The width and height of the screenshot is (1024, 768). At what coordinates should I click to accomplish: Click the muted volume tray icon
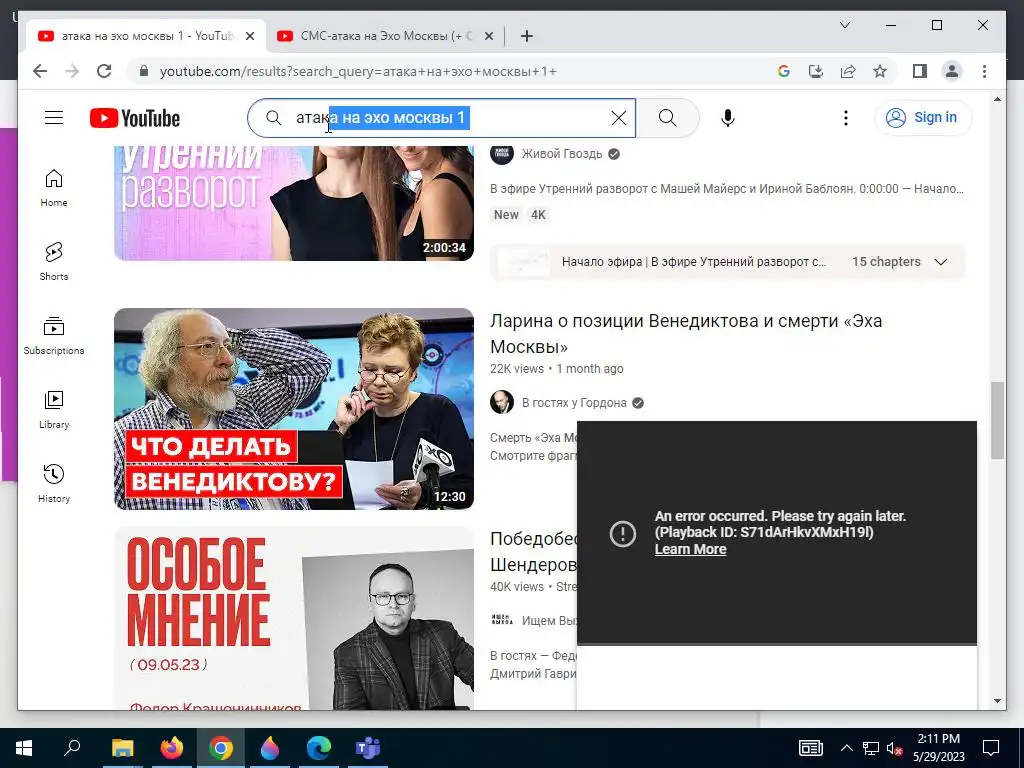895,748
